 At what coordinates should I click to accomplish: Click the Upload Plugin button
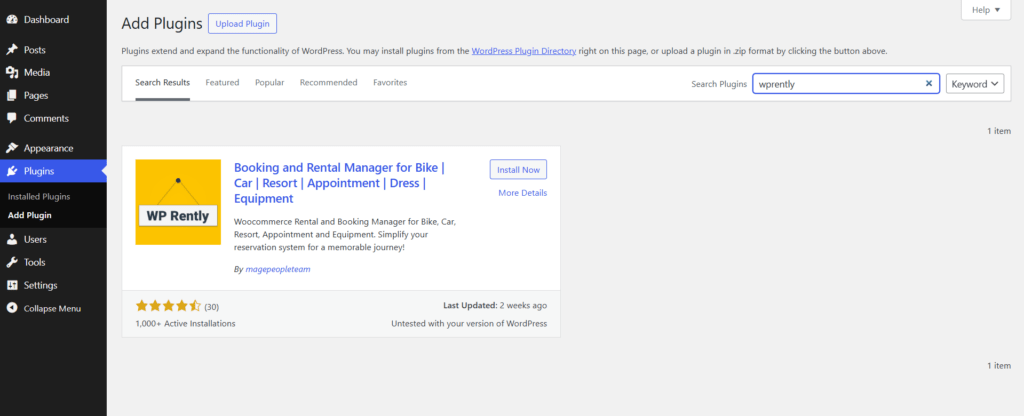(x=242, y=24)
